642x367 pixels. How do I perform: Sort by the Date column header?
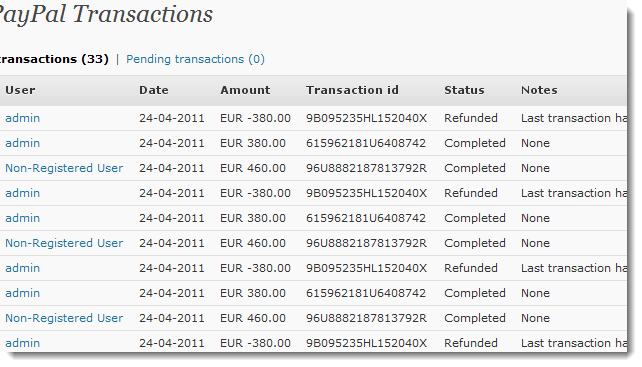coord(154,90)
